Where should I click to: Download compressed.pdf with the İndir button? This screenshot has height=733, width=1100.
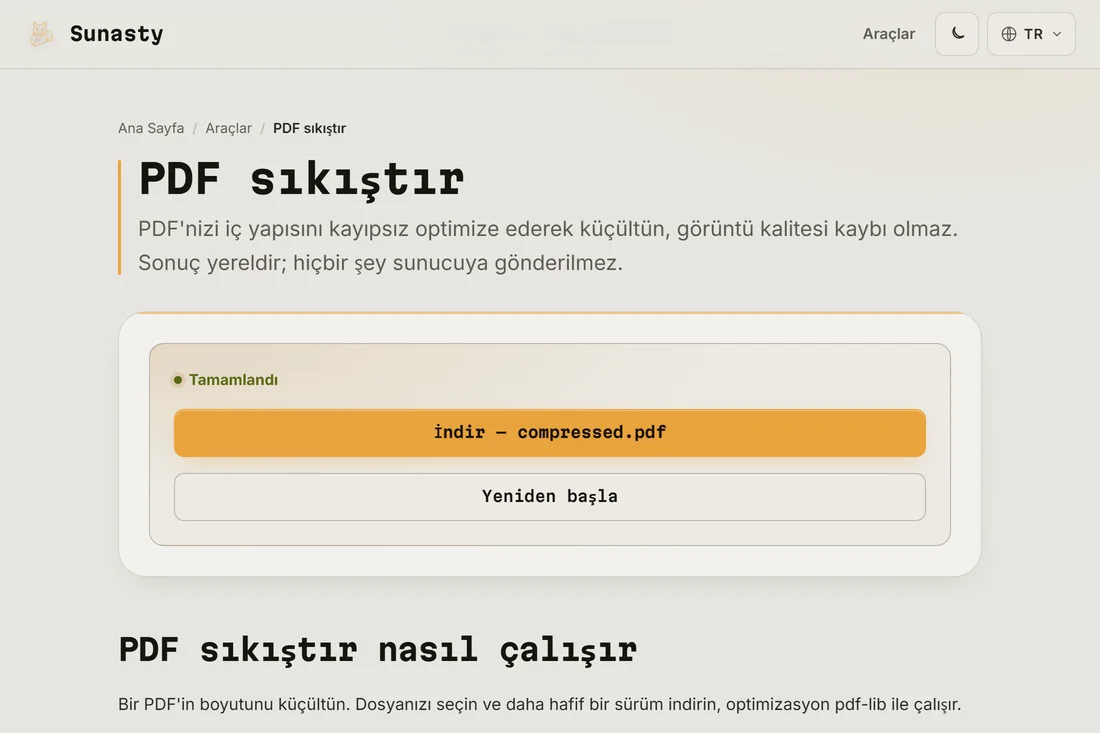click(x=549, y=433)
